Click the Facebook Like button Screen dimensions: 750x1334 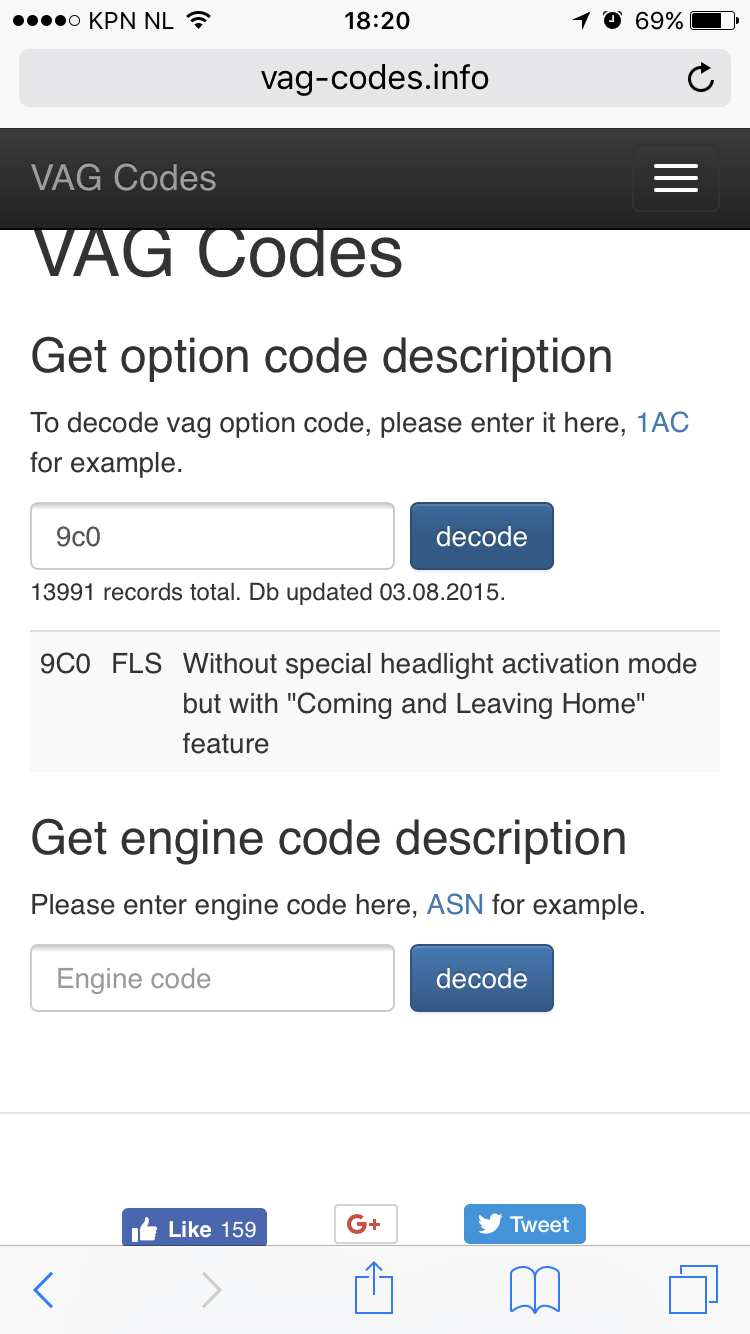(x=194, y=1228)
